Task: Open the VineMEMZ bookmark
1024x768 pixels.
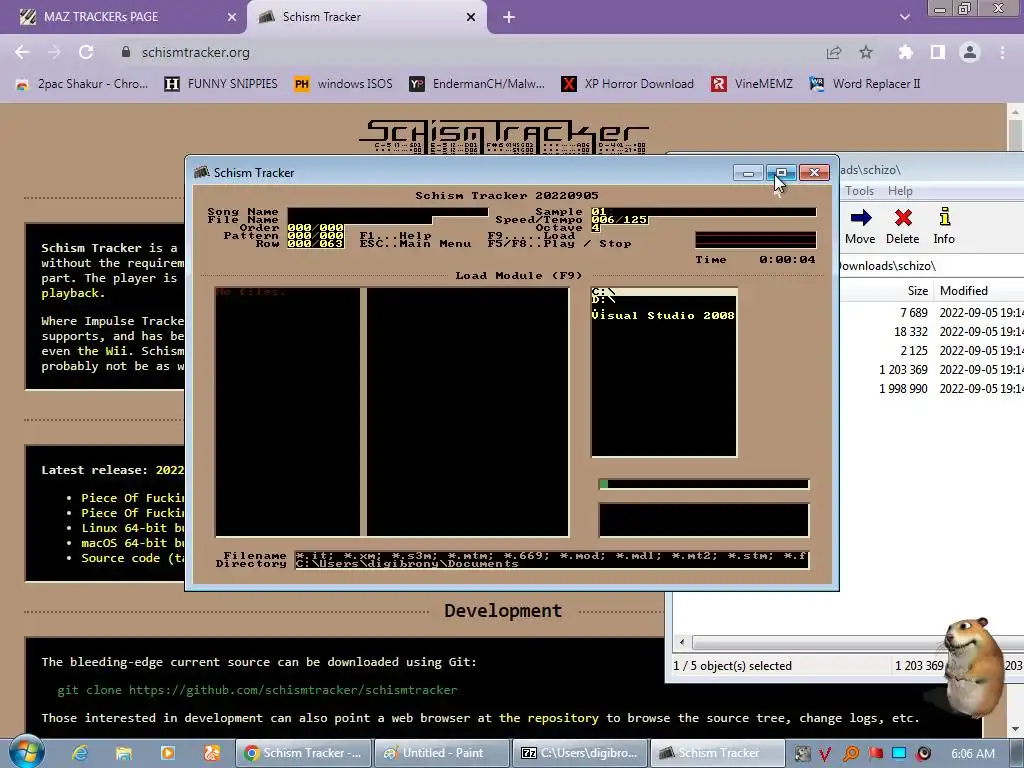Action: (x=752, y=84)
